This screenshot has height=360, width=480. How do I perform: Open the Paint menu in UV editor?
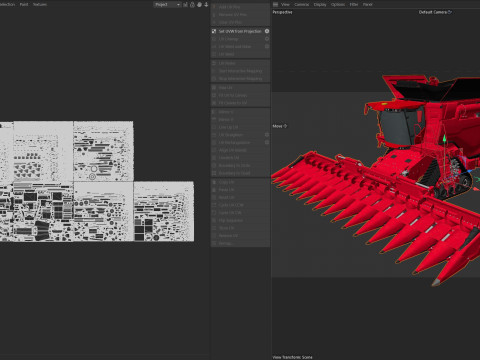(24, 4)
